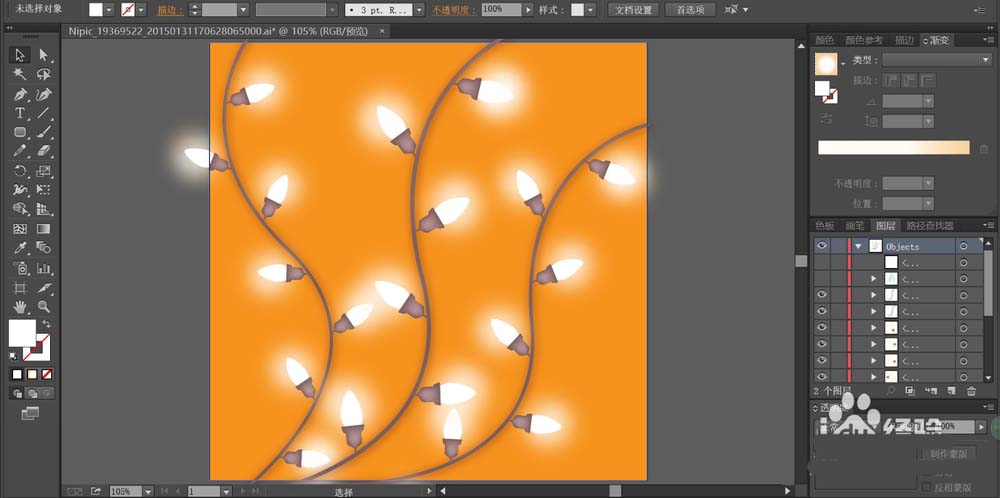The height and width of the screenshot is (498, 1000).
Task: Show the hidden second sublayer under Objects
Action: (x=821, y=279)
